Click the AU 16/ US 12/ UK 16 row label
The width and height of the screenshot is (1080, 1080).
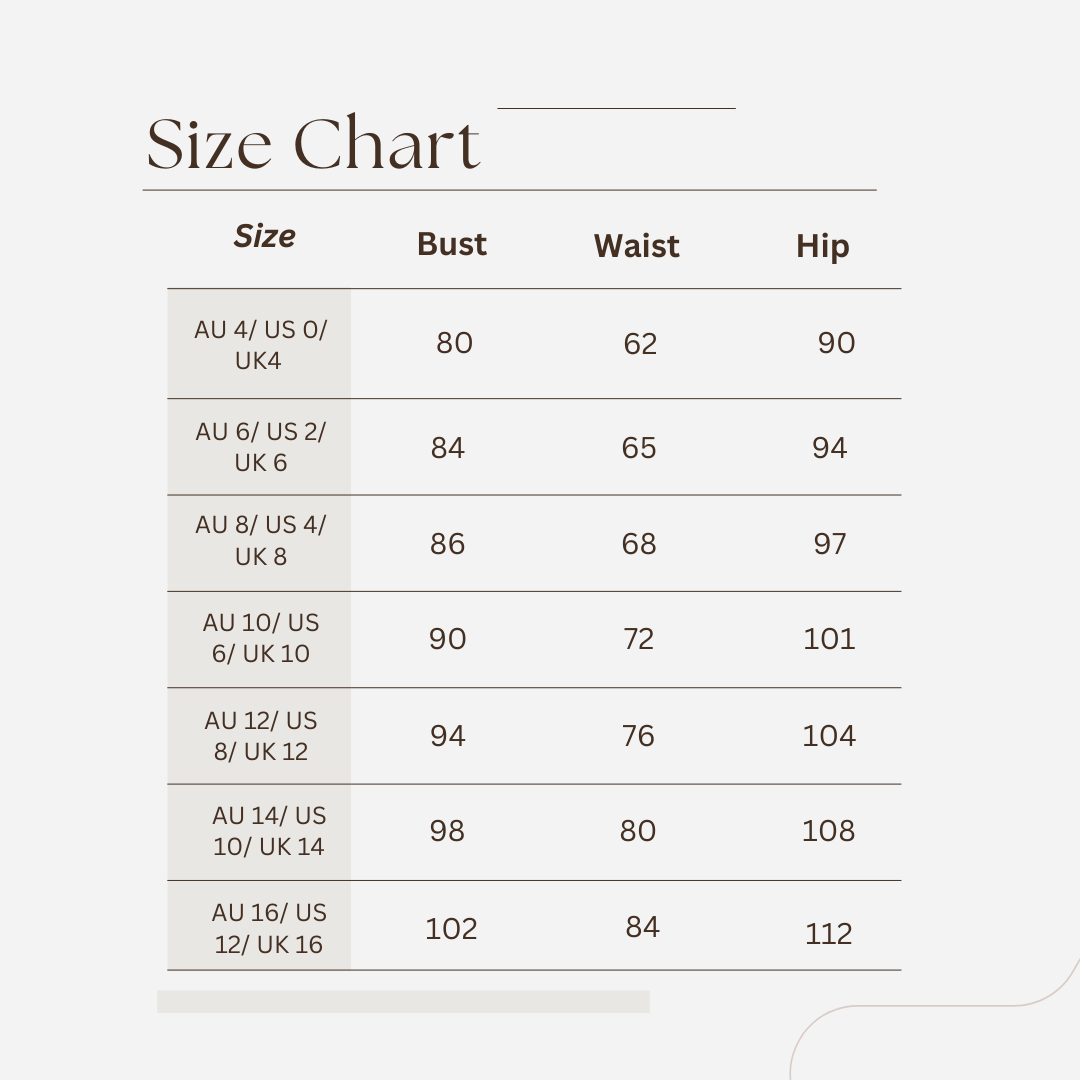coord(269,928)
